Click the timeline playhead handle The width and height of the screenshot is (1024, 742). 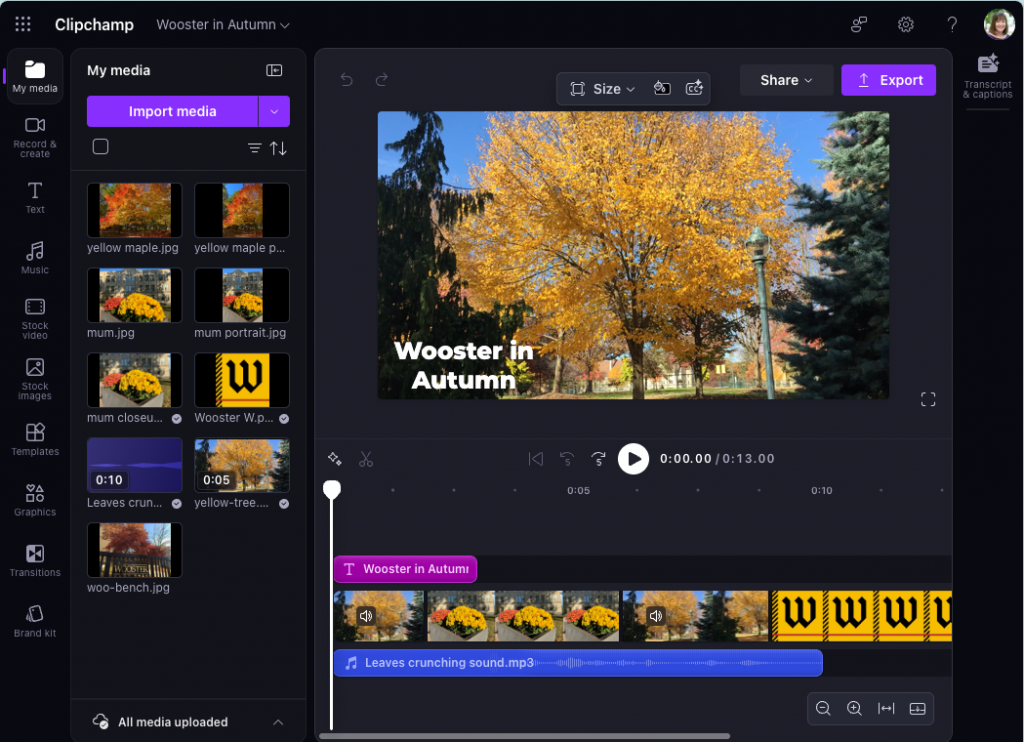pos(332,489)
